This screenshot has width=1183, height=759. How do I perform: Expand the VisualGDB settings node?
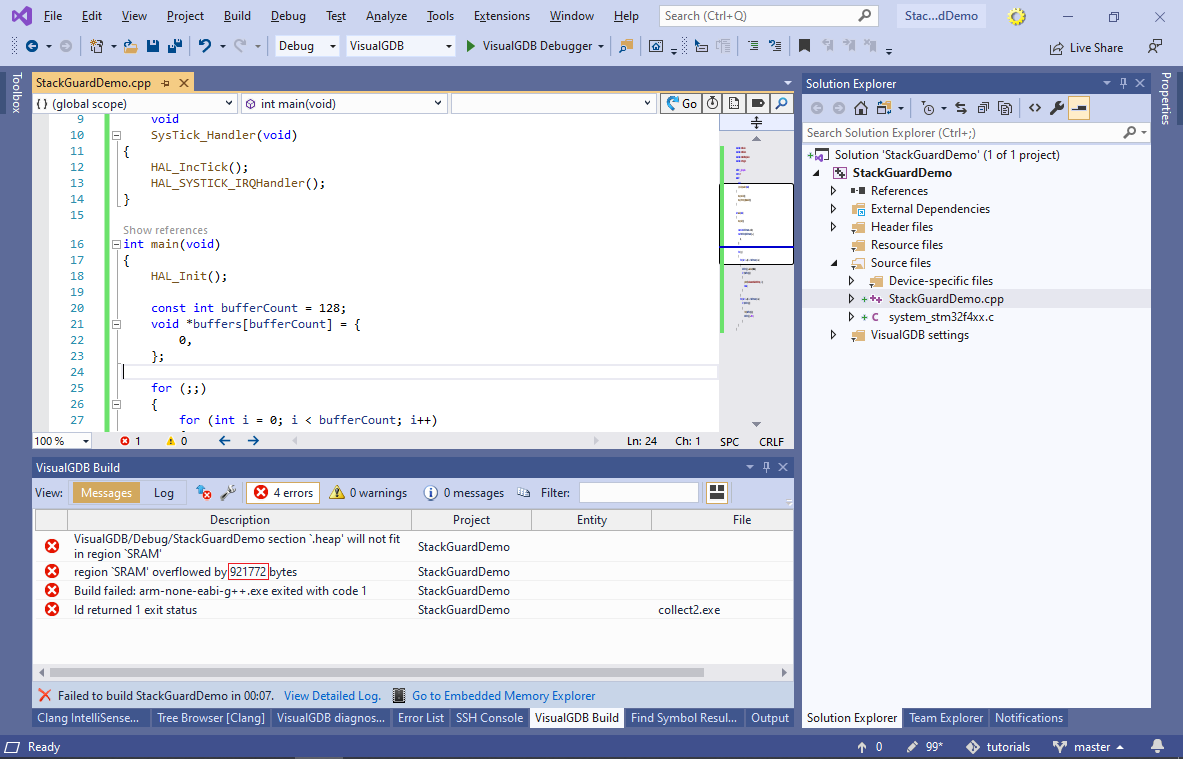point(834,335)
